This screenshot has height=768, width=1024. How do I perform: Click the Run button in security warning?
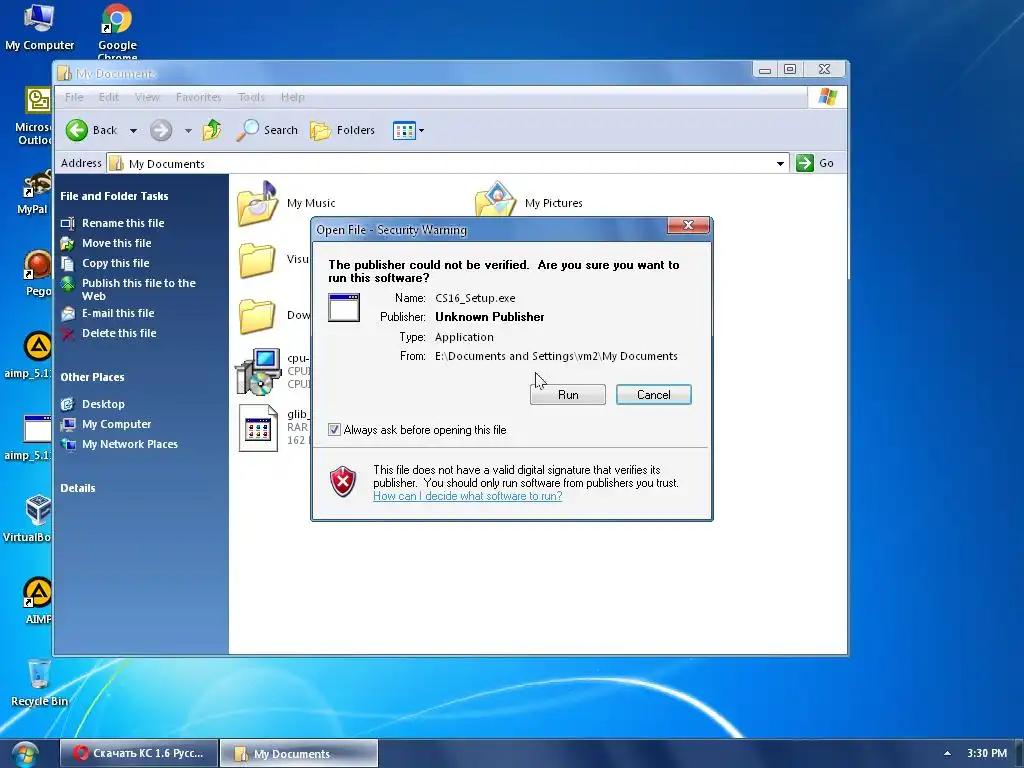[568, 394]
